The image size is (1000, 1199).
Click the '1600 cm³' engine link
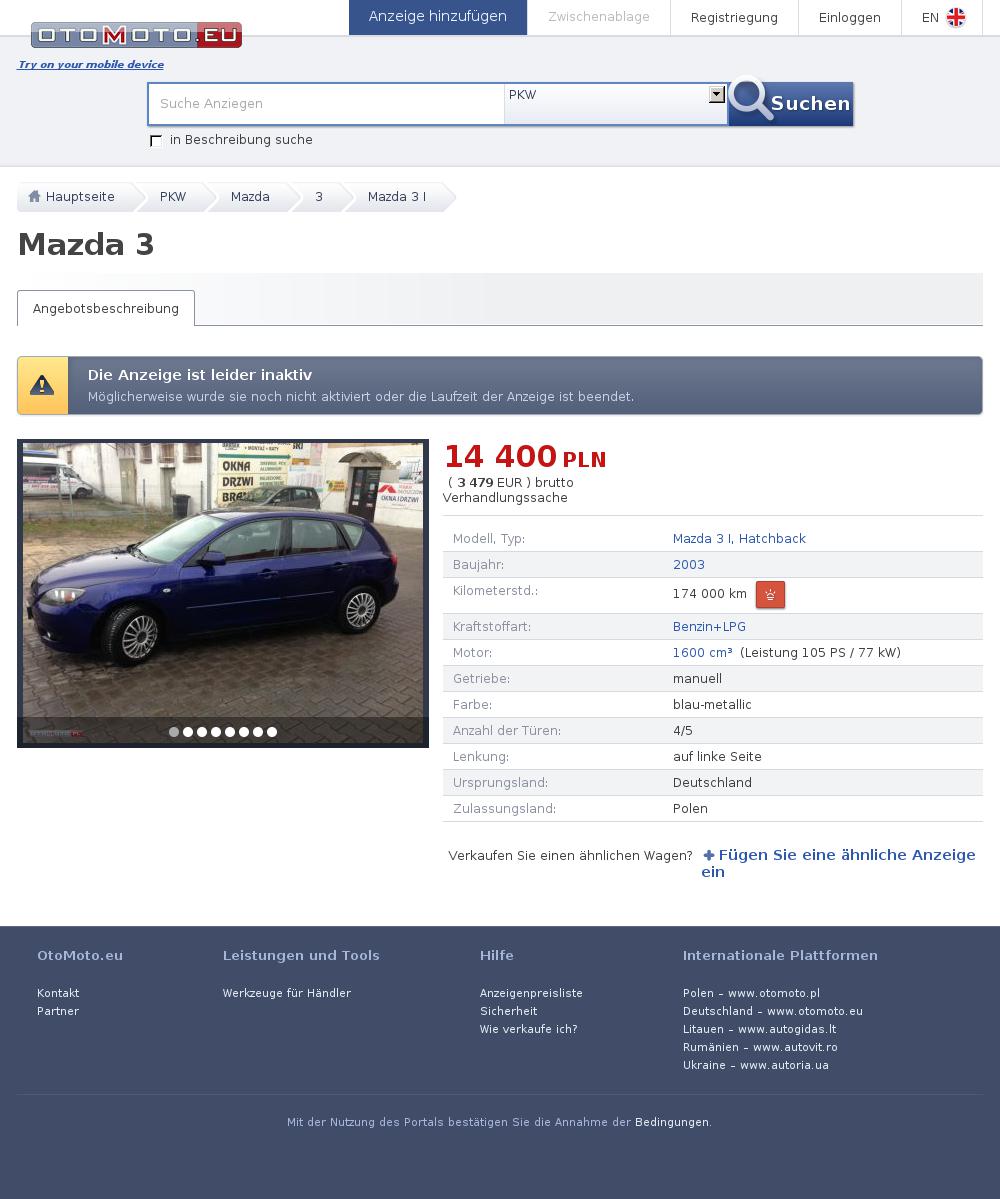point(703,652)
